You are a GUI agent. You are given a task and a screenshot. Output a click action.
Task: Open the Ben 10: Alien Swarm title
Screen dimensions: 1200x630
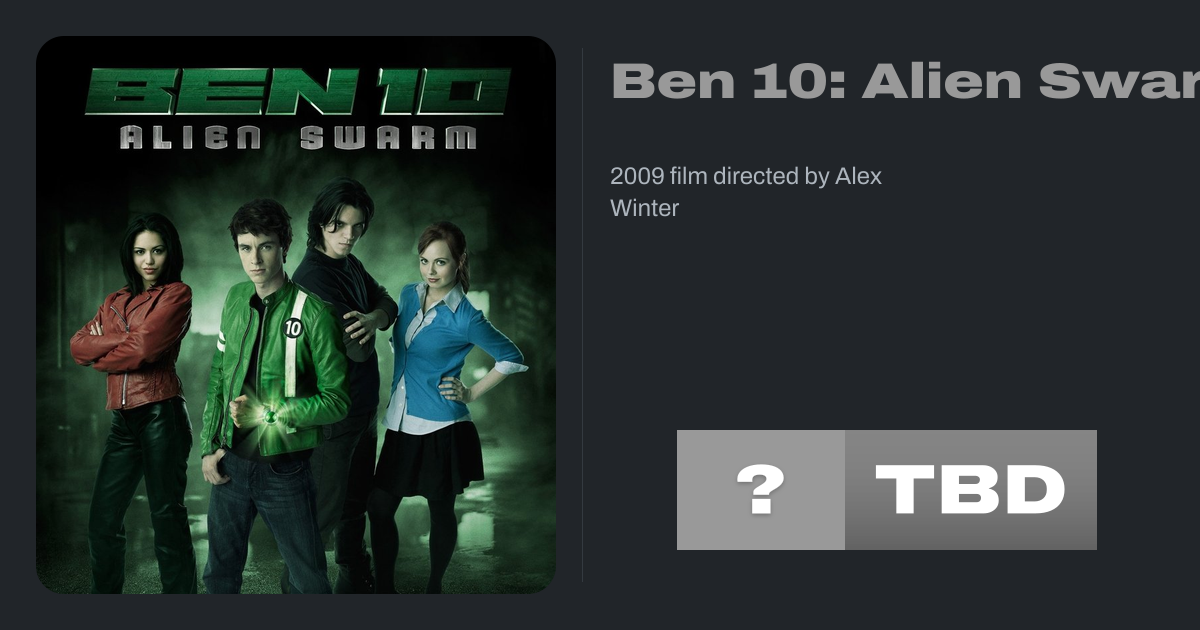coord(905,81)
